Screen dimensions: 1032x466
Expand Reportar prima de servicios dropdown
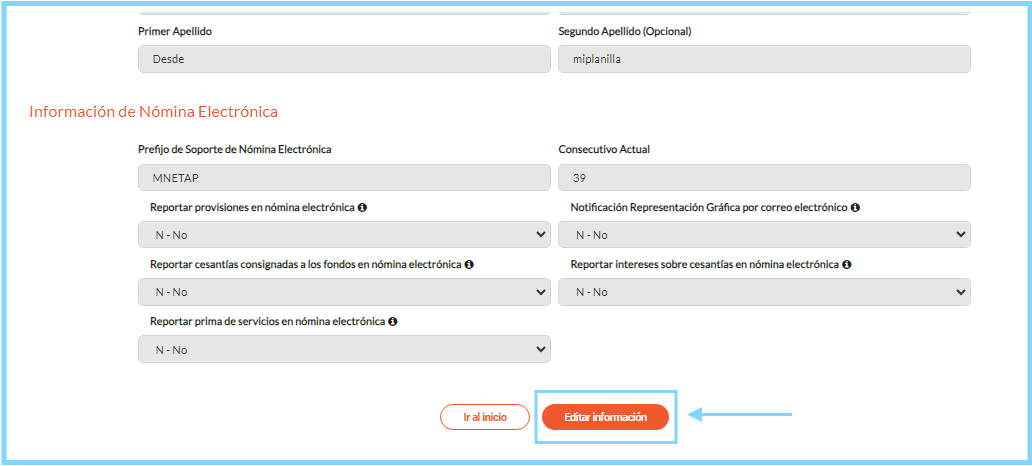point(344,349)
